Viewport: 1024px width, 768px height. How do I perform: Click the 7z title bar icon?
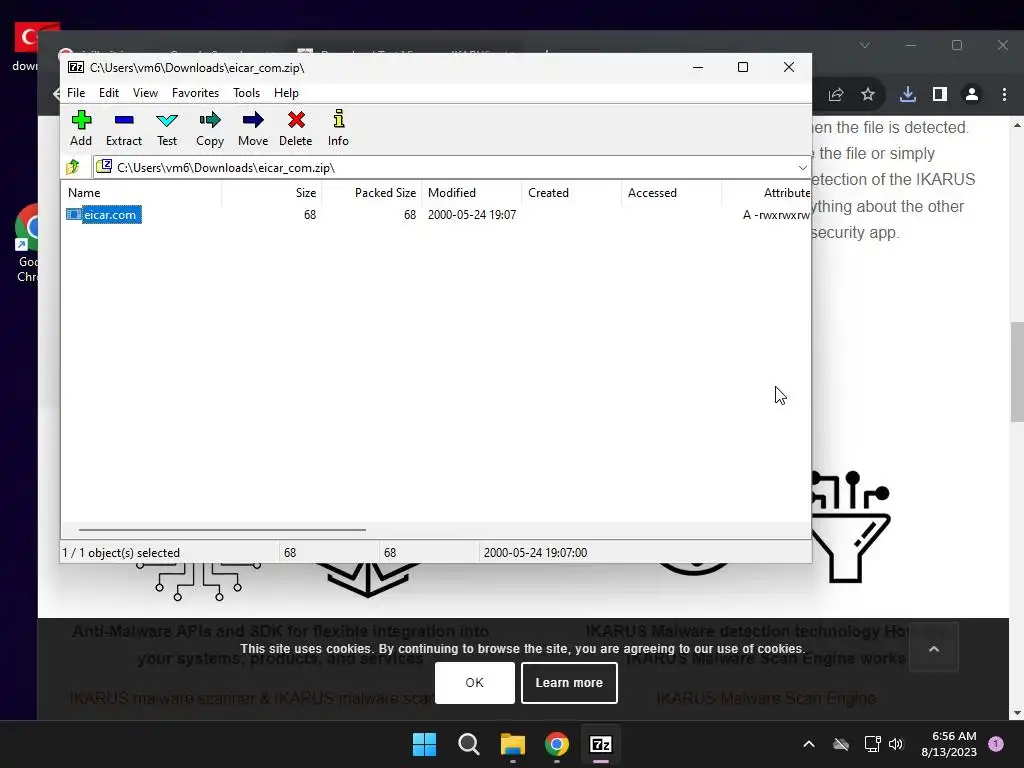click(76, 67)
